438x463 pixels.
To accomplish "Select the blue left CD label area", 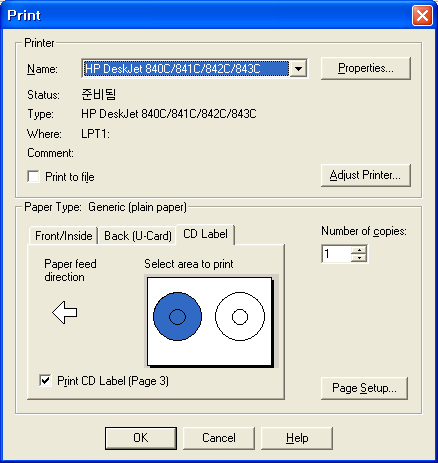I will pyautogui.click(x=177, y=317).
